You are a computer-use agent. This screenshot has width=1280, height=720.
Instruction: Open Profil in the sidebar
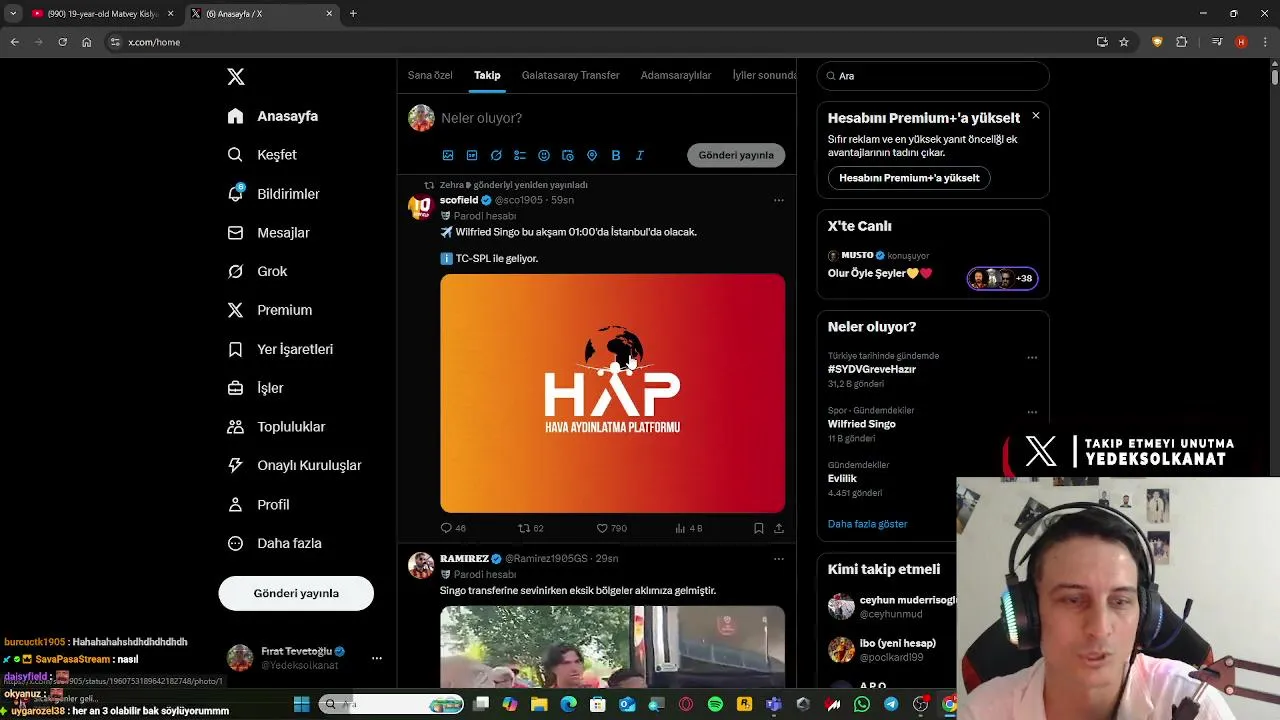(x=259, y=505)
